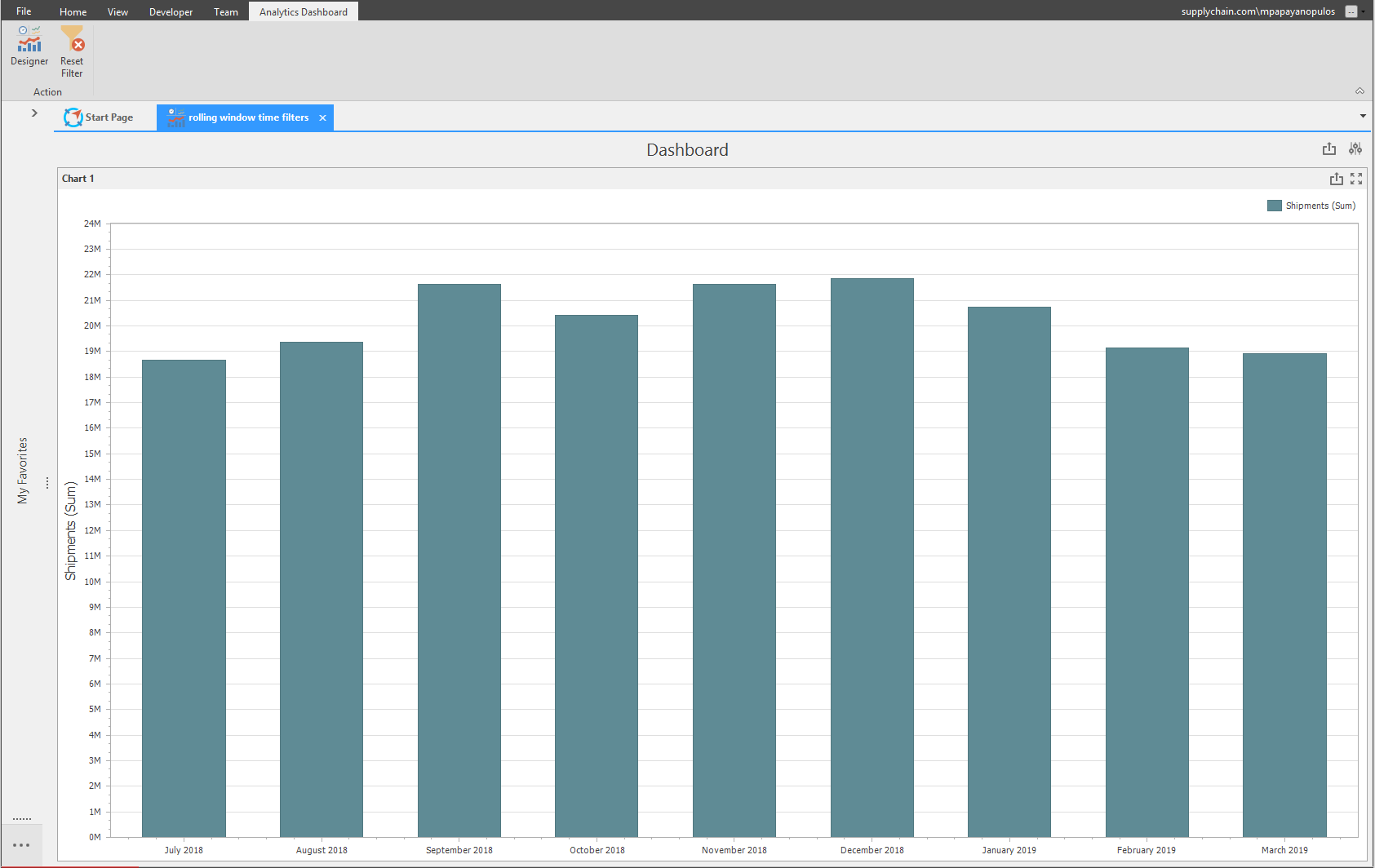
Task: Close the rolling window time filters tab
Action: pyautogui.click(x=323, y=118)
